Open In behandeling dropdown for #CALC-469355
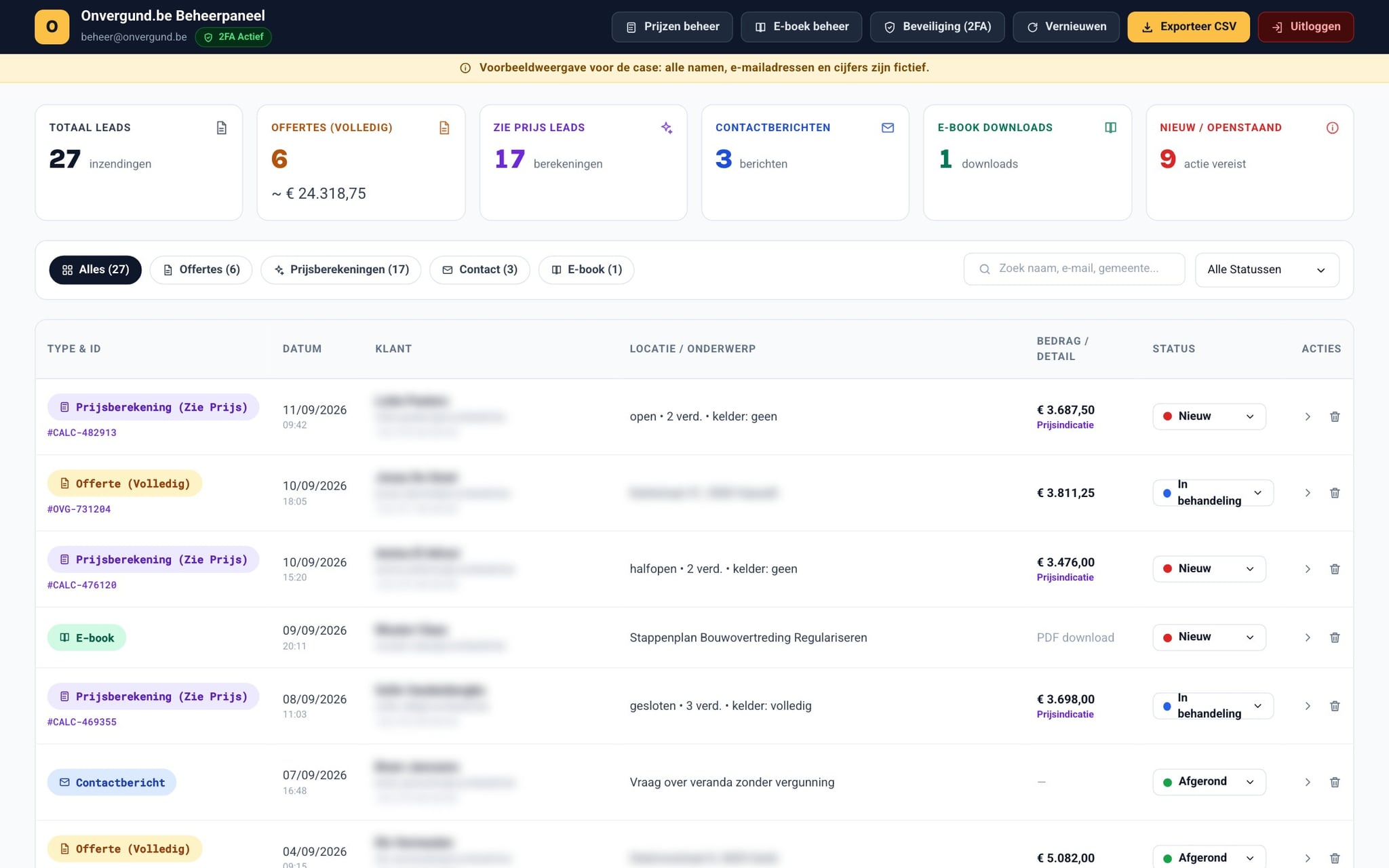1389x868 pixels. point(1213,706)
